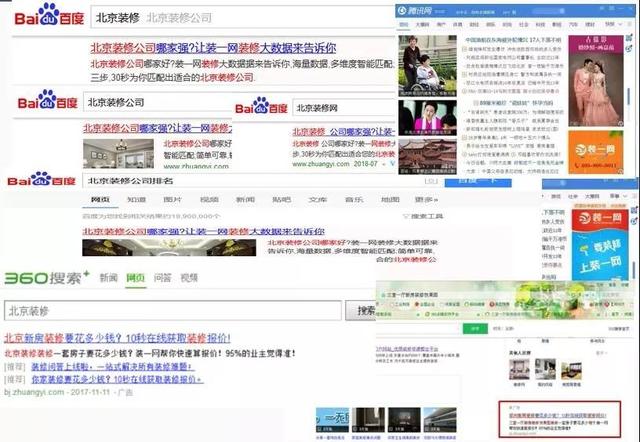Screen dimensions: 640x442
Task: Open the result title under the 北京装修公司 query
Action: [x=157, y=129]
